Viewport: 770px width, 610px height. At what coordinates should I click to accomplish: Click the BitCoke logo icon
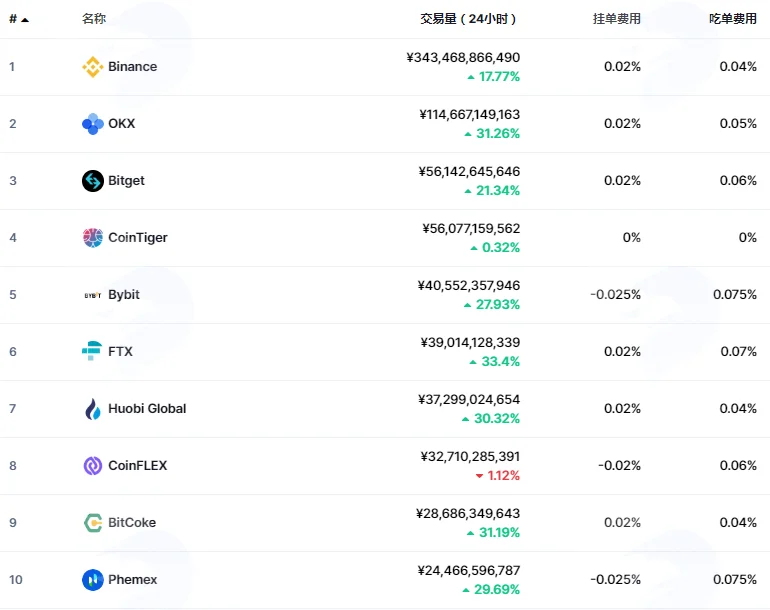click(x=92, y=523)
